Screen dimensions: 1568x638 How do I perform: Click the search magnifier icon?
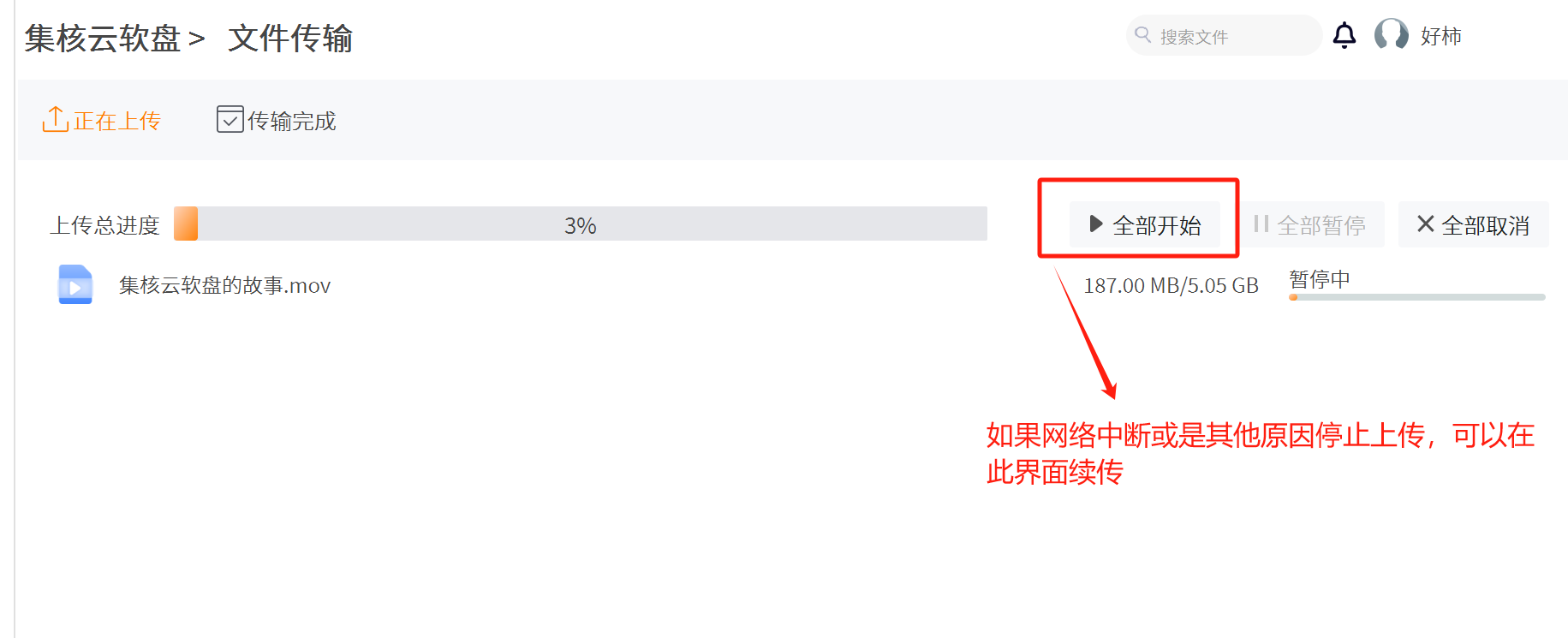[1142, 35]
